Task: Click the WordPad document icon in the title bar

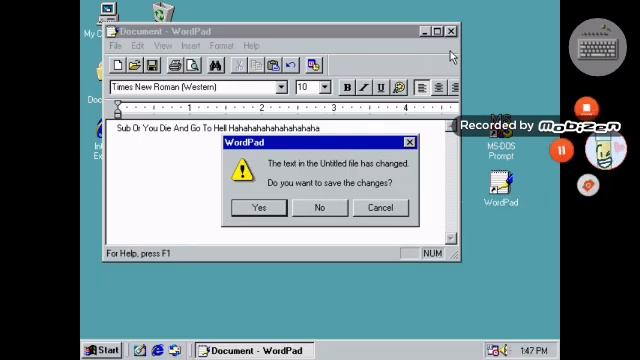Action: 112,31
